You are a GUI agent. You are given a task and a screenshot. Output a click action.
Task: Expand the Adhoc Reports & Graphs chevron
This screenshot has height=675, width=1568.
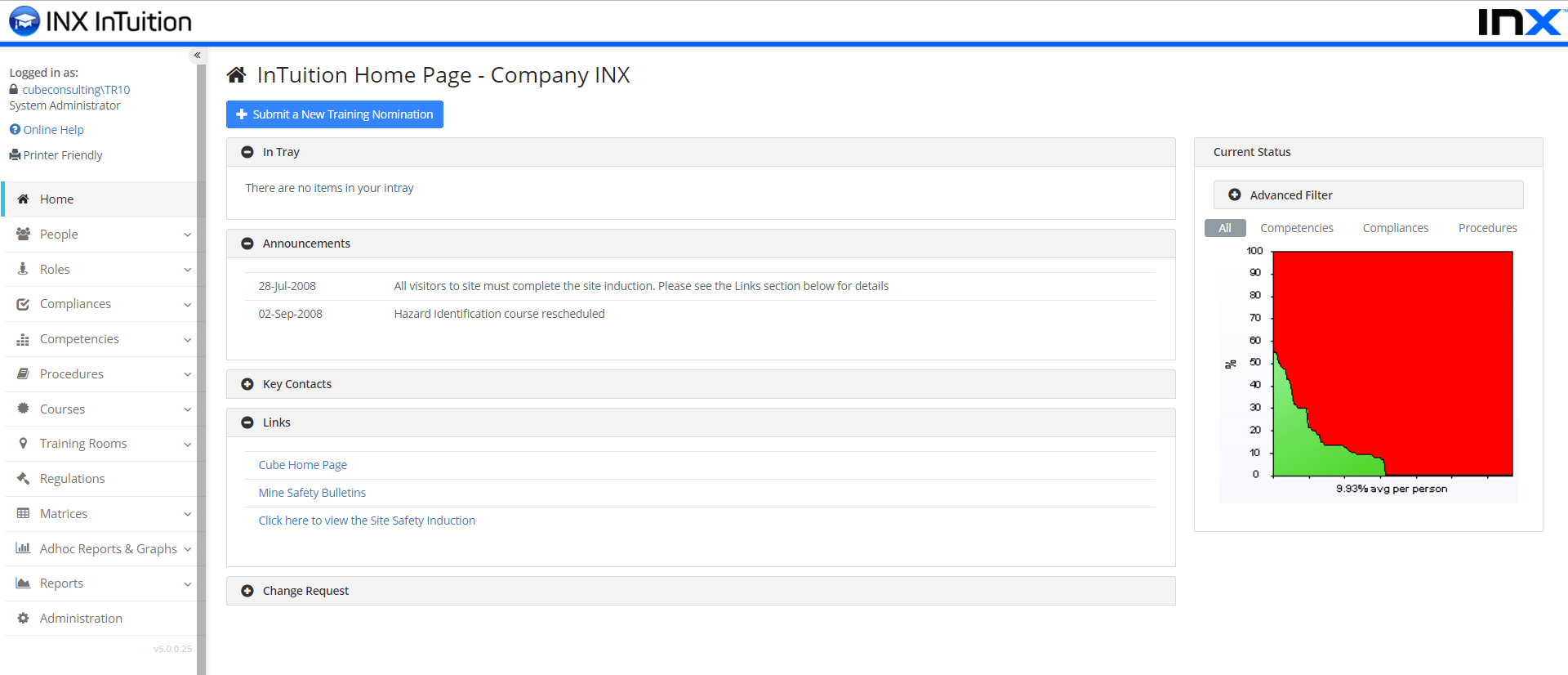point(188,549)
